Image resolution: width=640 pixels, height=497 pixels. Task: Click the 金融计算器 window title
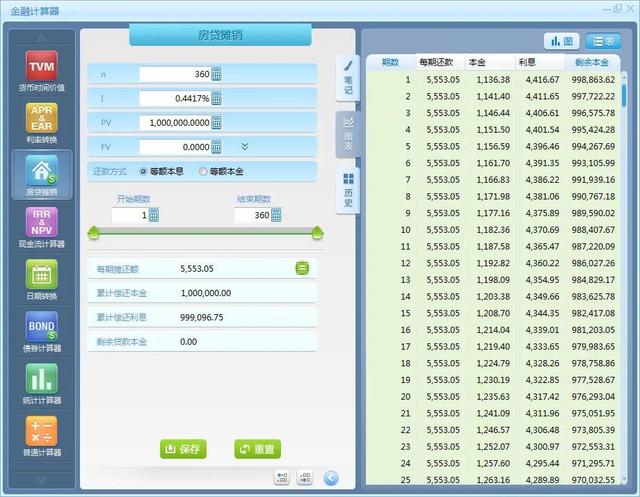click(x=35, y=11)
